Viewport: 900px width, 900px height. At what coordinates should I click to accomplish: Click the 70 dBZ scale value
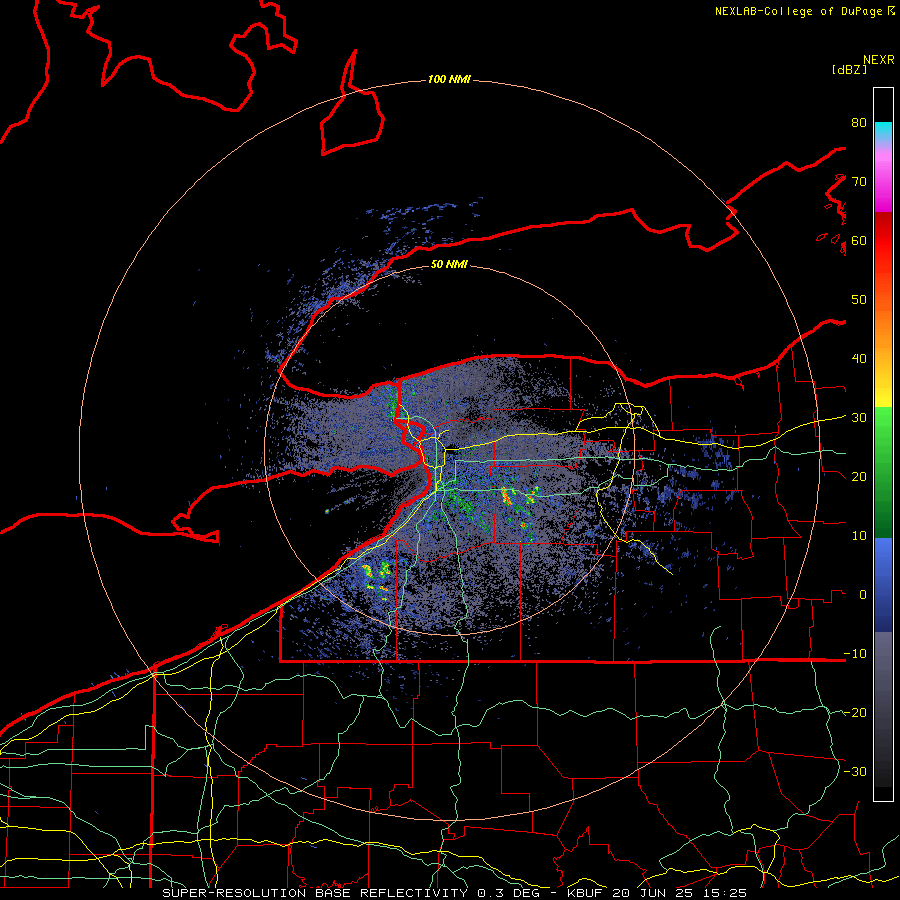[859, 181]
